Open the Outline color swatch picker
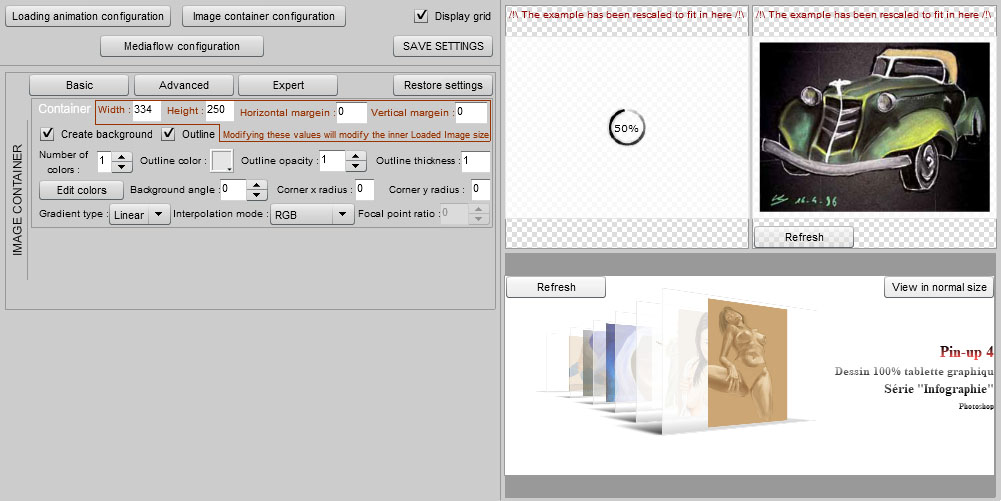The width and height of the screenshot is (1001, 501). pyautogui.click(x=222, y=161)
